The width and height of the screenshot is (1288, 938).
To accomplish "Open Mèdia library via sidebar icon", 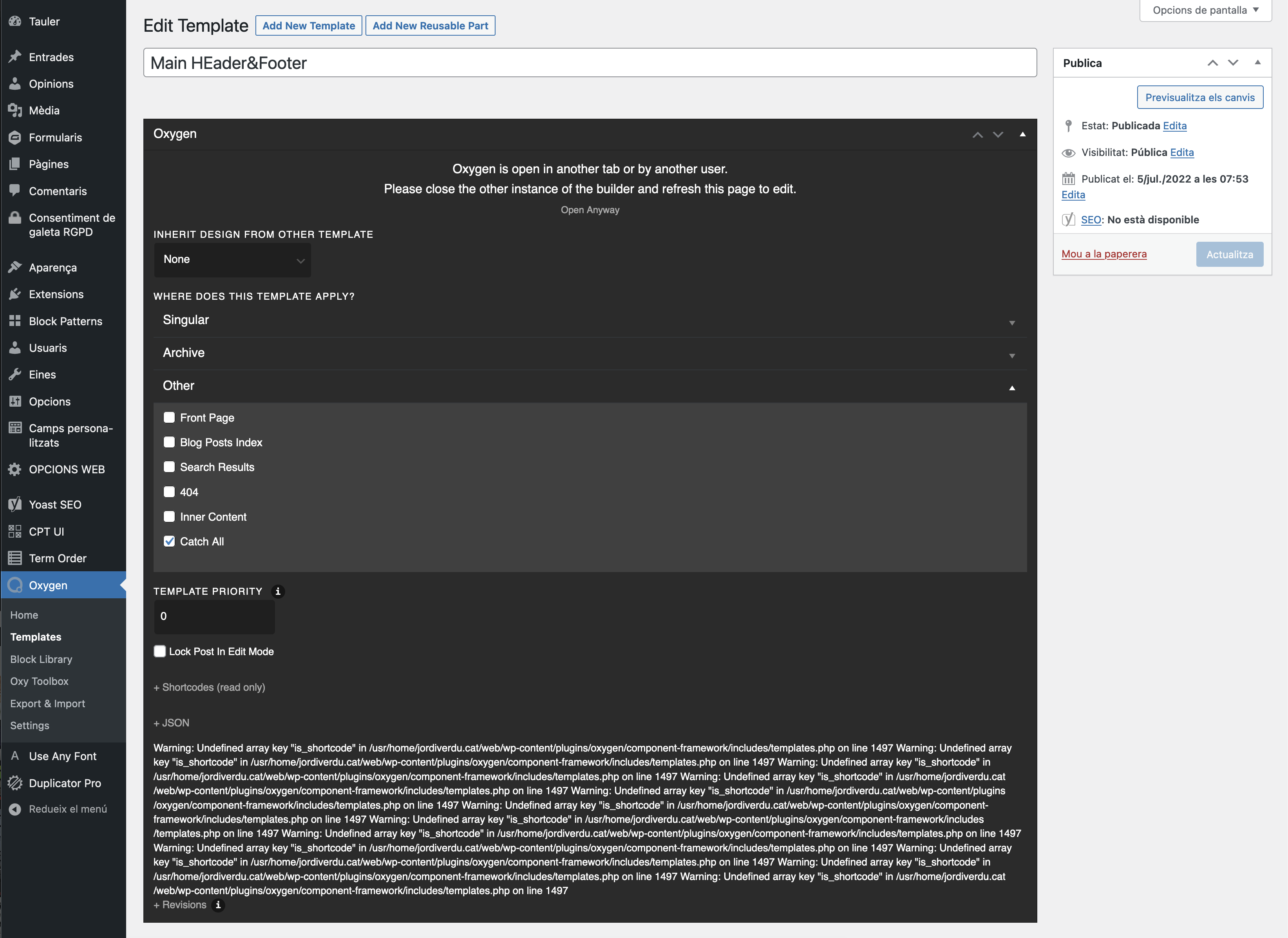I will point(15,110).
